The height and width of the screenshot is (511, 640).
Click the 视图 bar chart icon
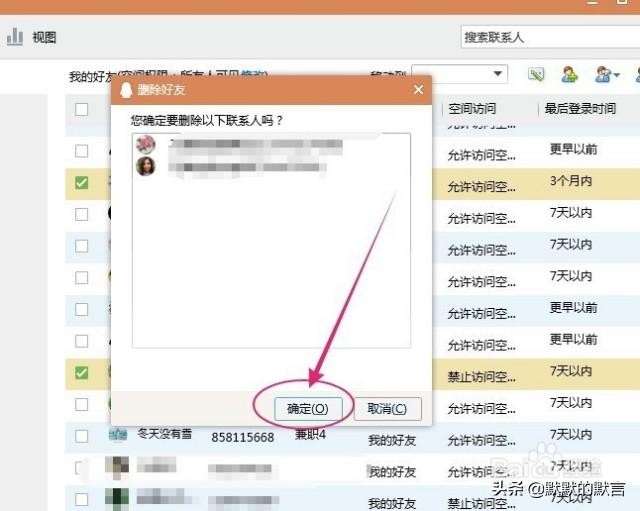pos(14,37)
